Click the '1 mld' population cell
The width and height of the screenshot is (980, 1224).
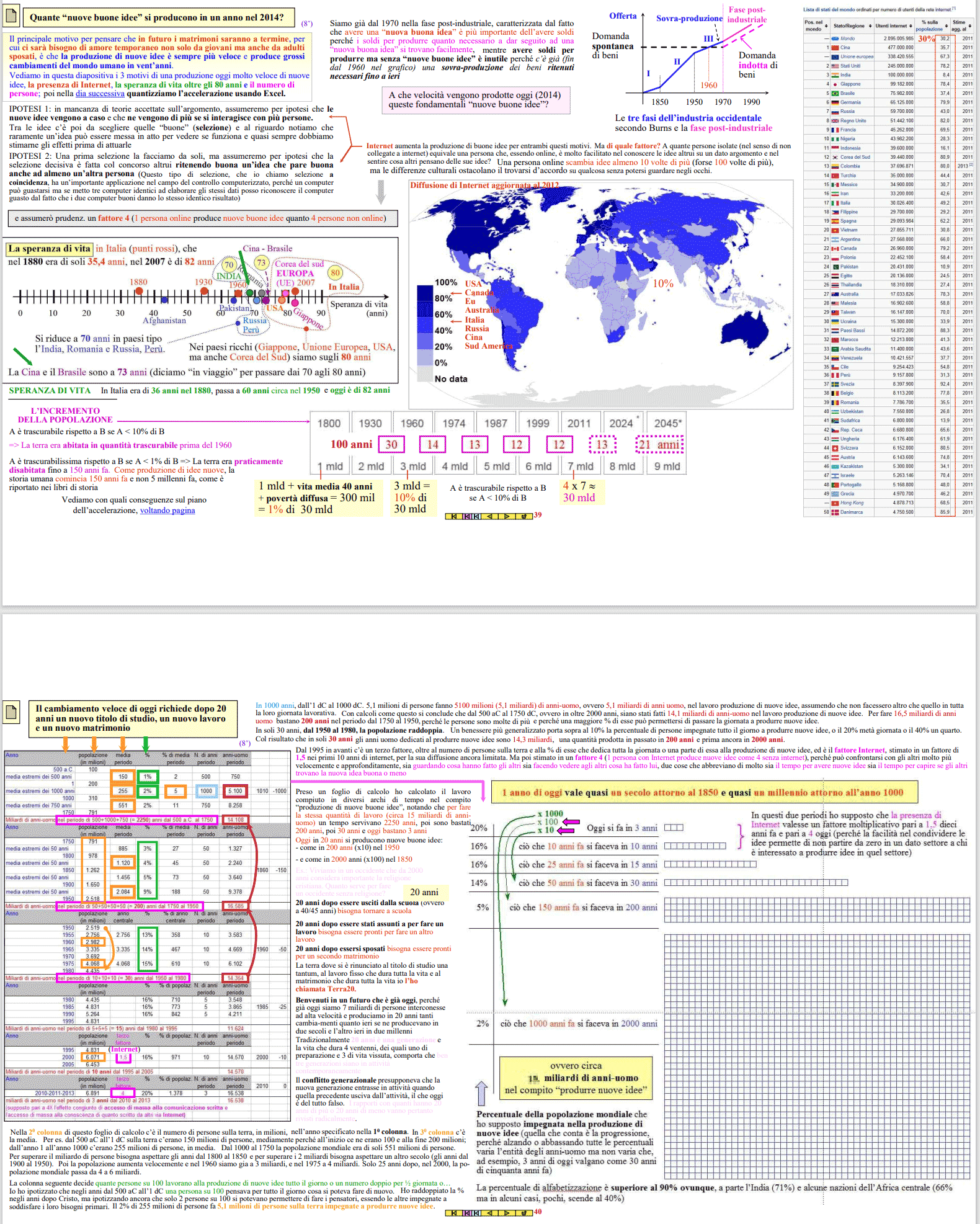[x=330, y=466]
